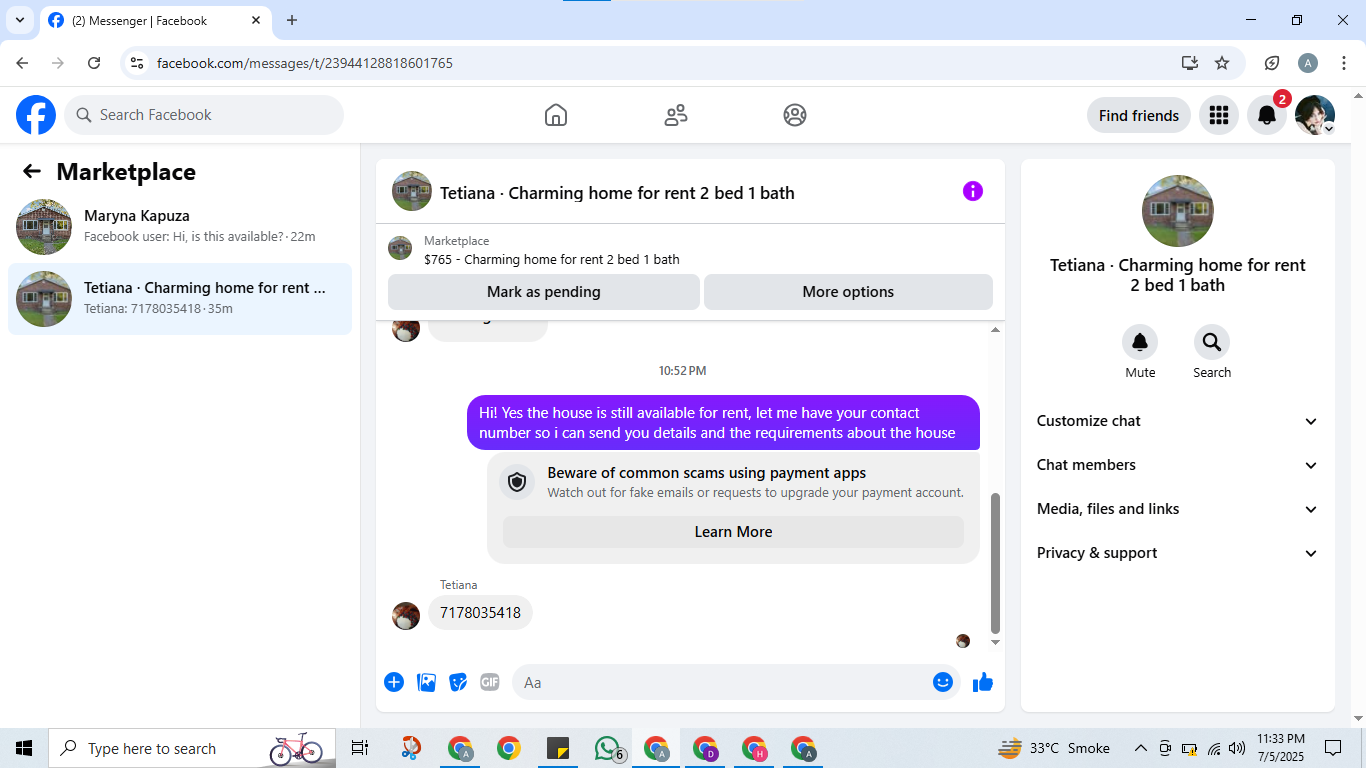Image resolution: width=1366 pixels, height=768 pixels.
Task: Expand the Privacy & support section
Action: click(1178, 553)
